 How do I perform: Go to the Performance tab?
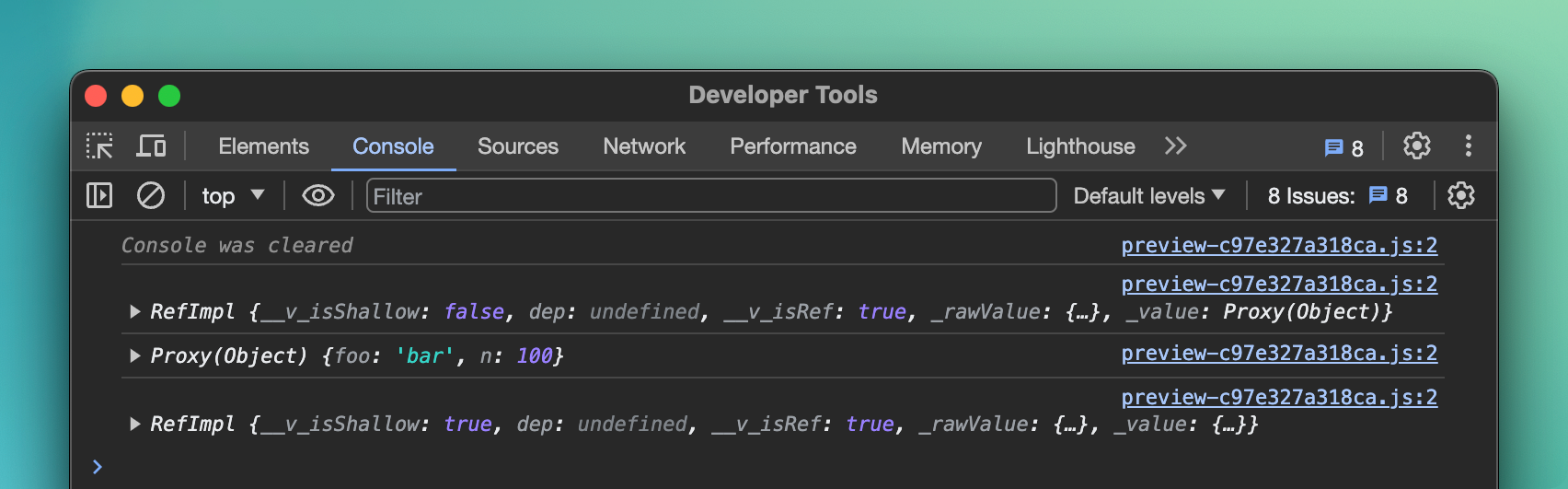(x=793, y=146)
